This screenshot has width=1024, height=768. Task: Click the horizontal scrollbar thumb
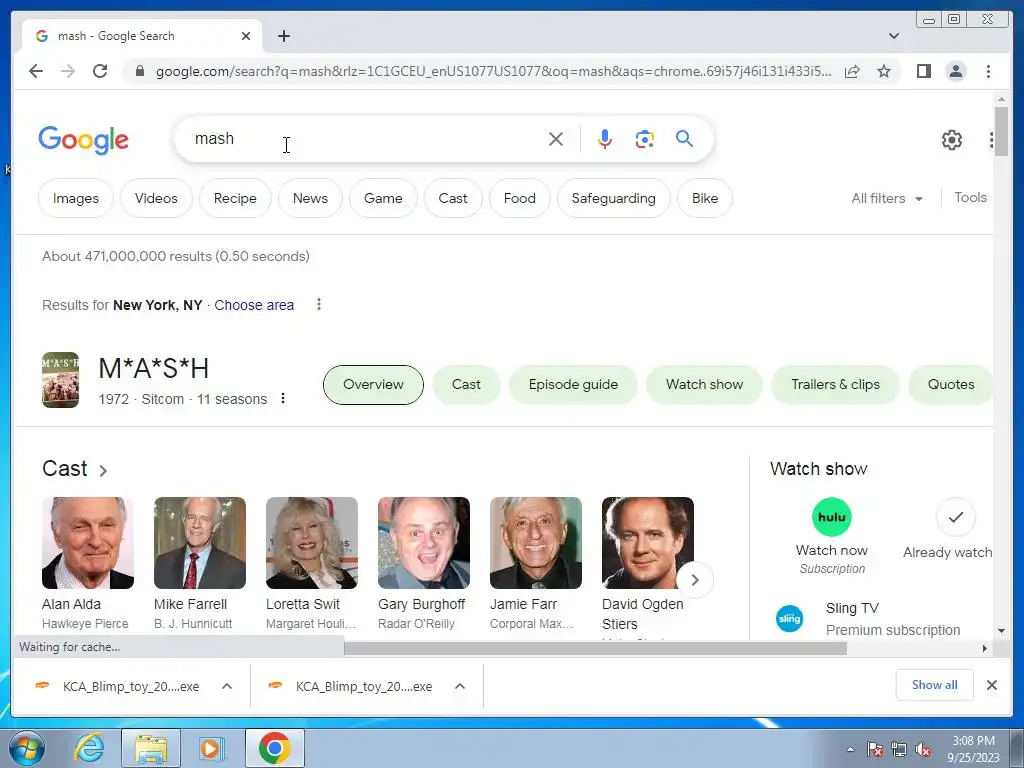click(595, 648)
